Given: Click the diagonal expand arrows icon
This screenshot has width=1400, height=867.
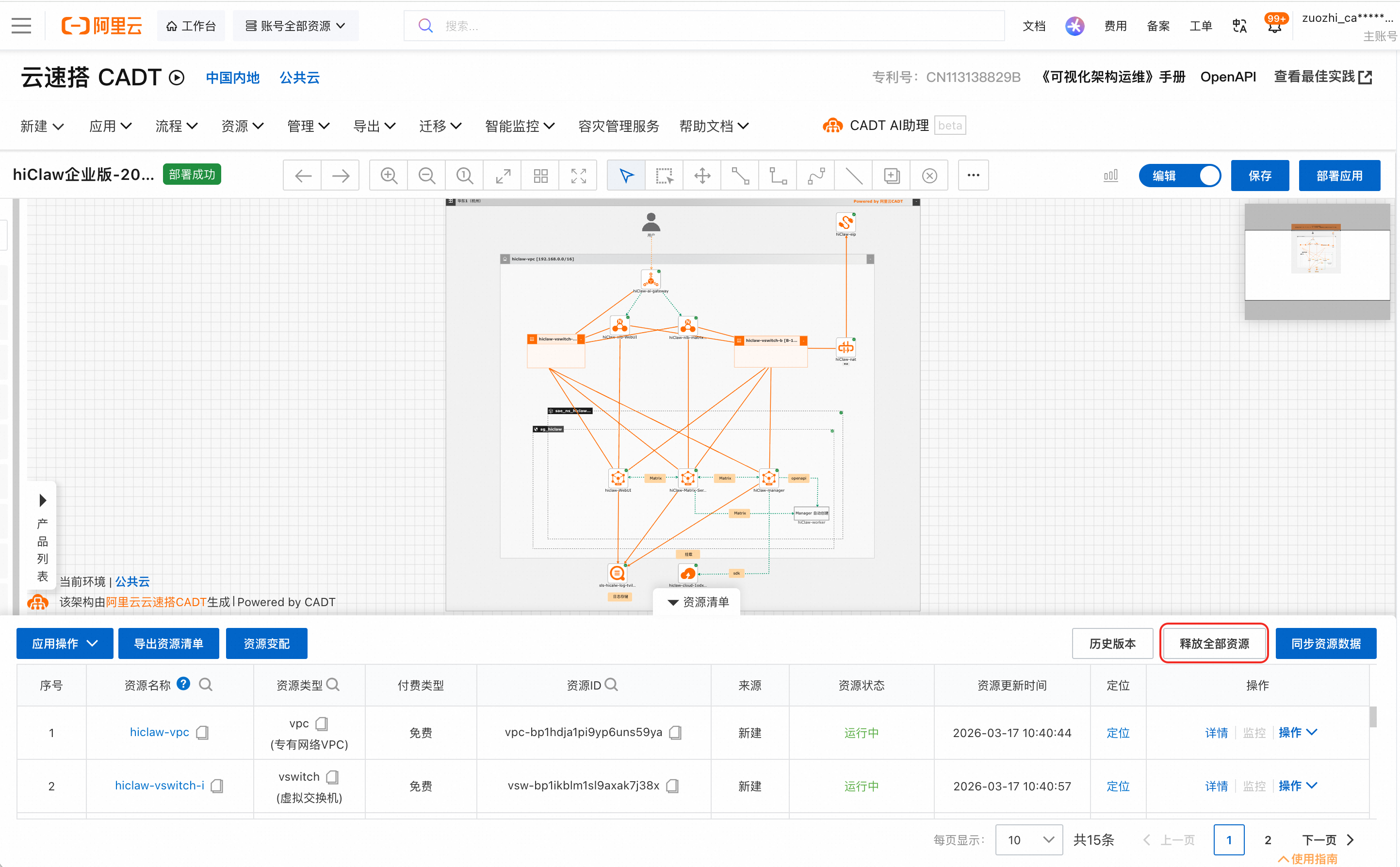Looking at the screenshot, I should click(503, 176).
